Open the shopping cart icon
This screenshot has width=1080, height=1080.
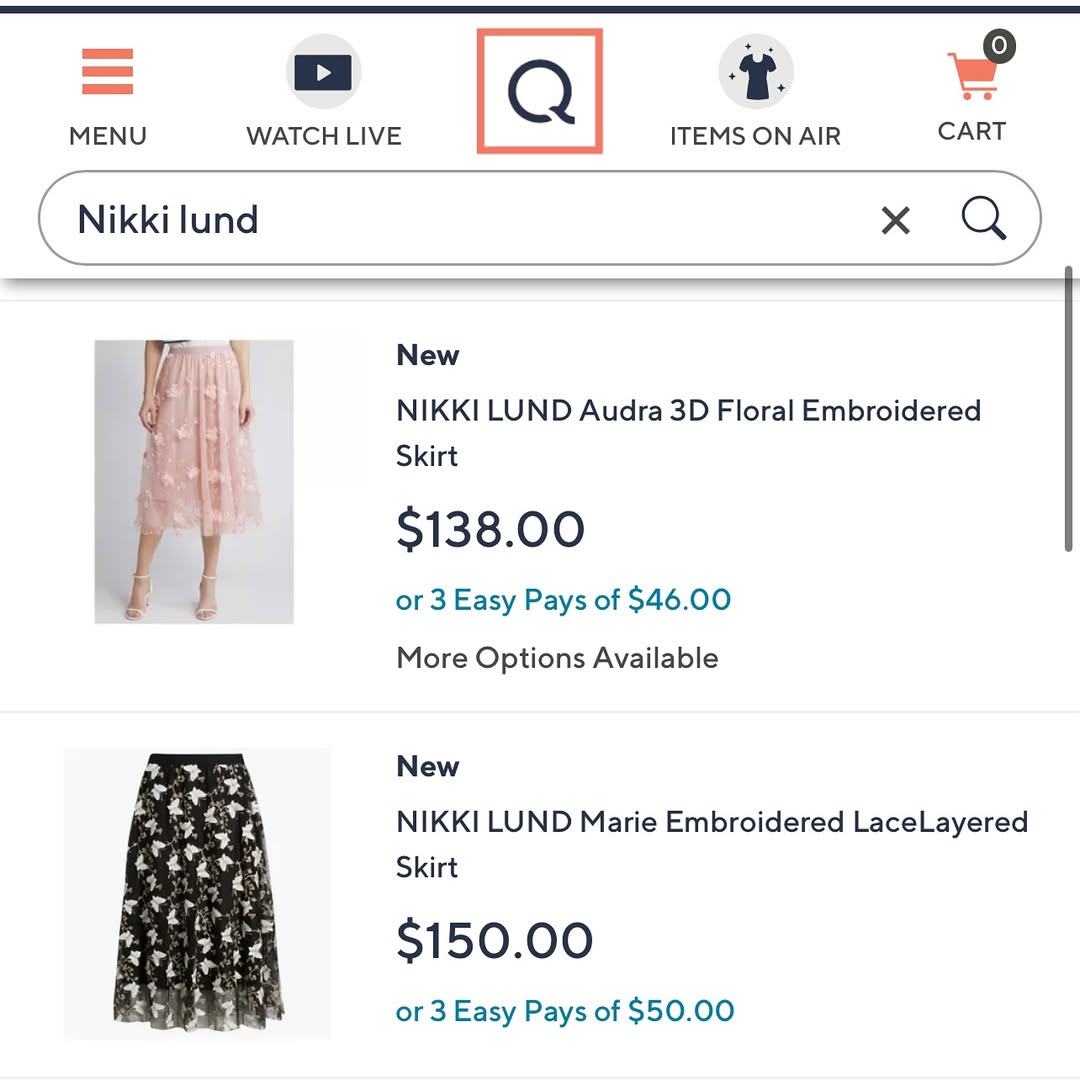click(x=972, y=76)
